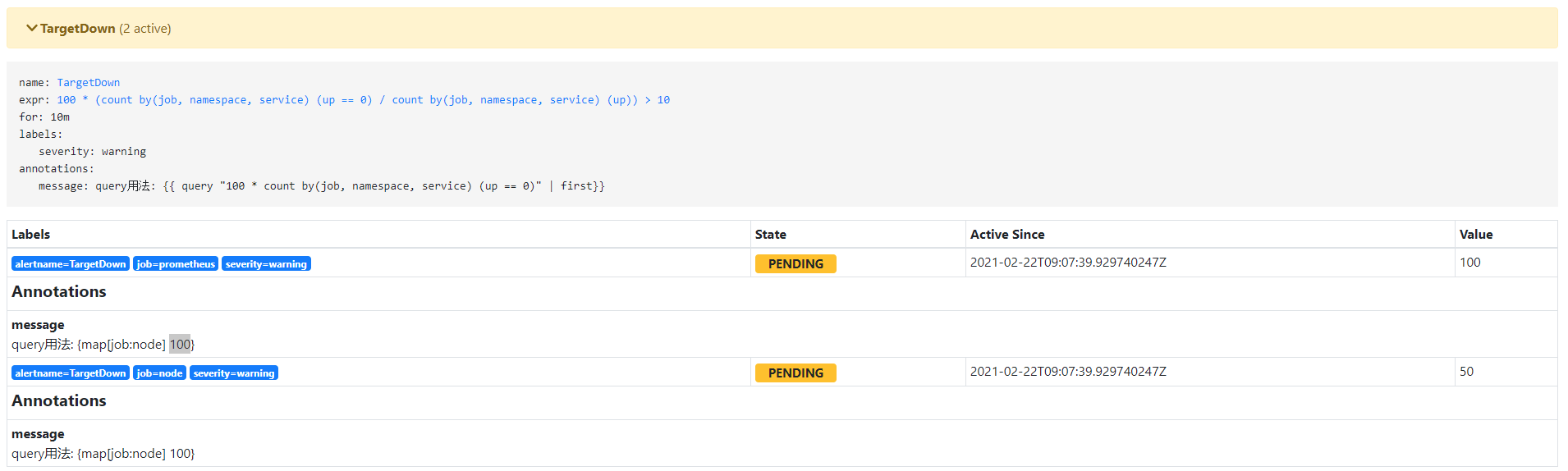Click the Active Since column header
Viewport: 1568px width, 471px height.
1007,235
